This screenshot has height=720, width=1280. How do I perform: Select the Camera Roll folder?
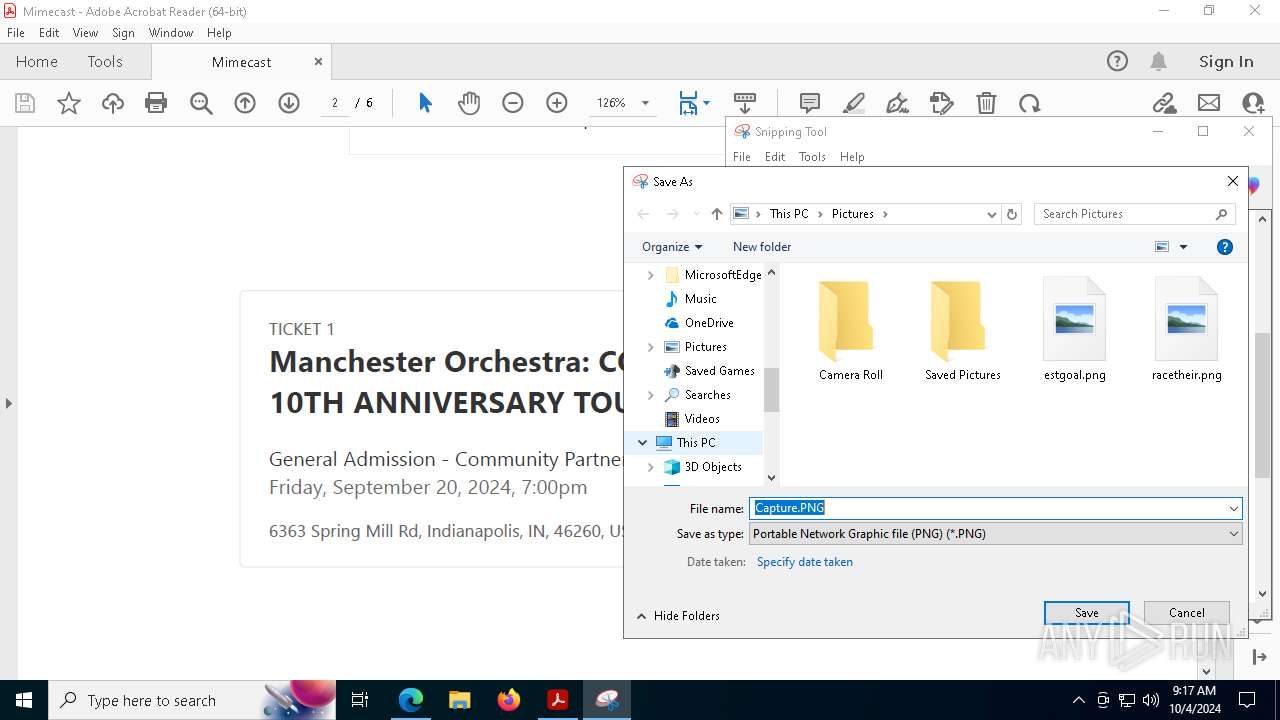(x=851, y=330)
